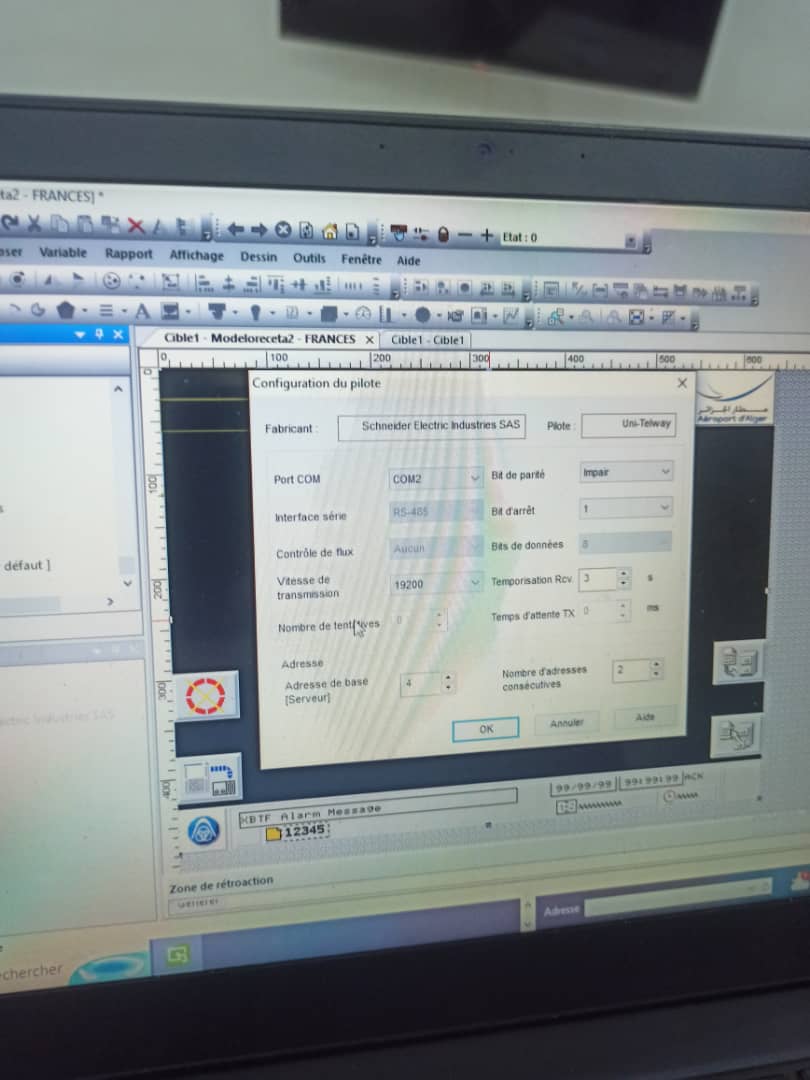The image size is (810, 1080).
Task: Click the red delete X toolbar icon
Action: 136,226
